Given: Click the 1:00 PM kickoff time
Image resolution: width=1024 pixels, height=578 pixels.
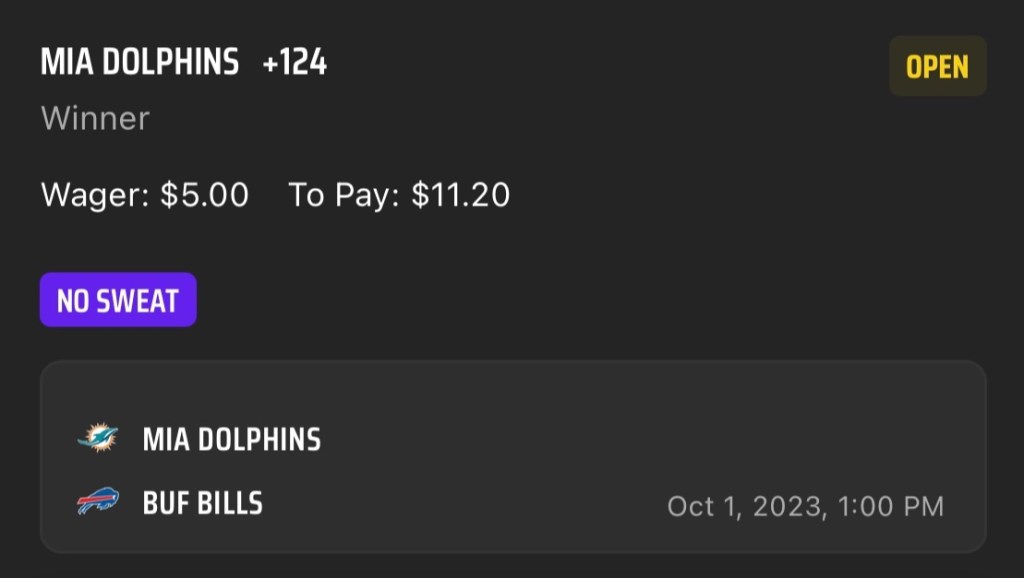Looking at the screenshot, I should 890,506.
